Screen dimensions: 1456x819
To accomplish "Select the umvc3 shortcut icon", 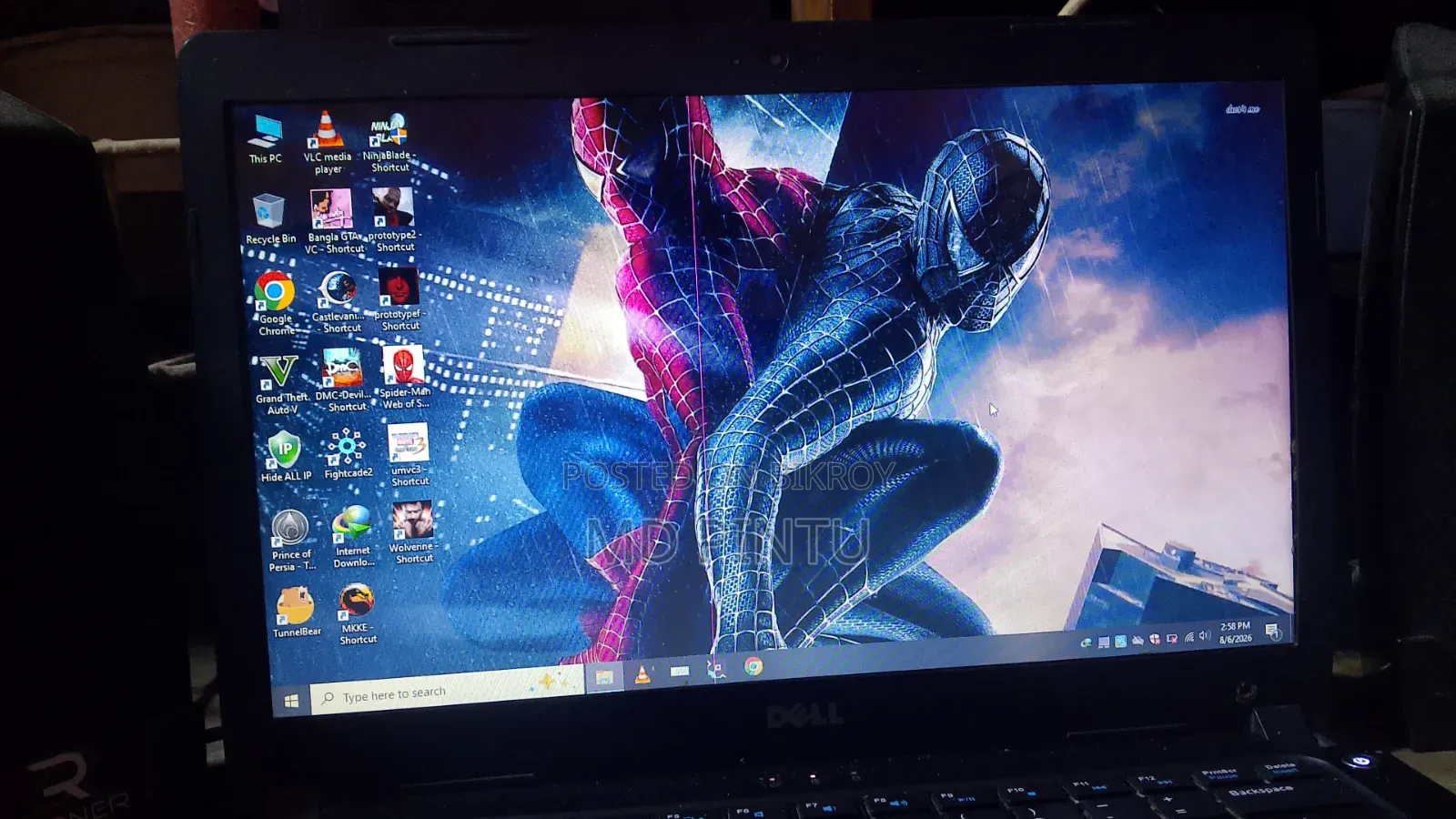I will pyautogui.click(x=409, y=455).
